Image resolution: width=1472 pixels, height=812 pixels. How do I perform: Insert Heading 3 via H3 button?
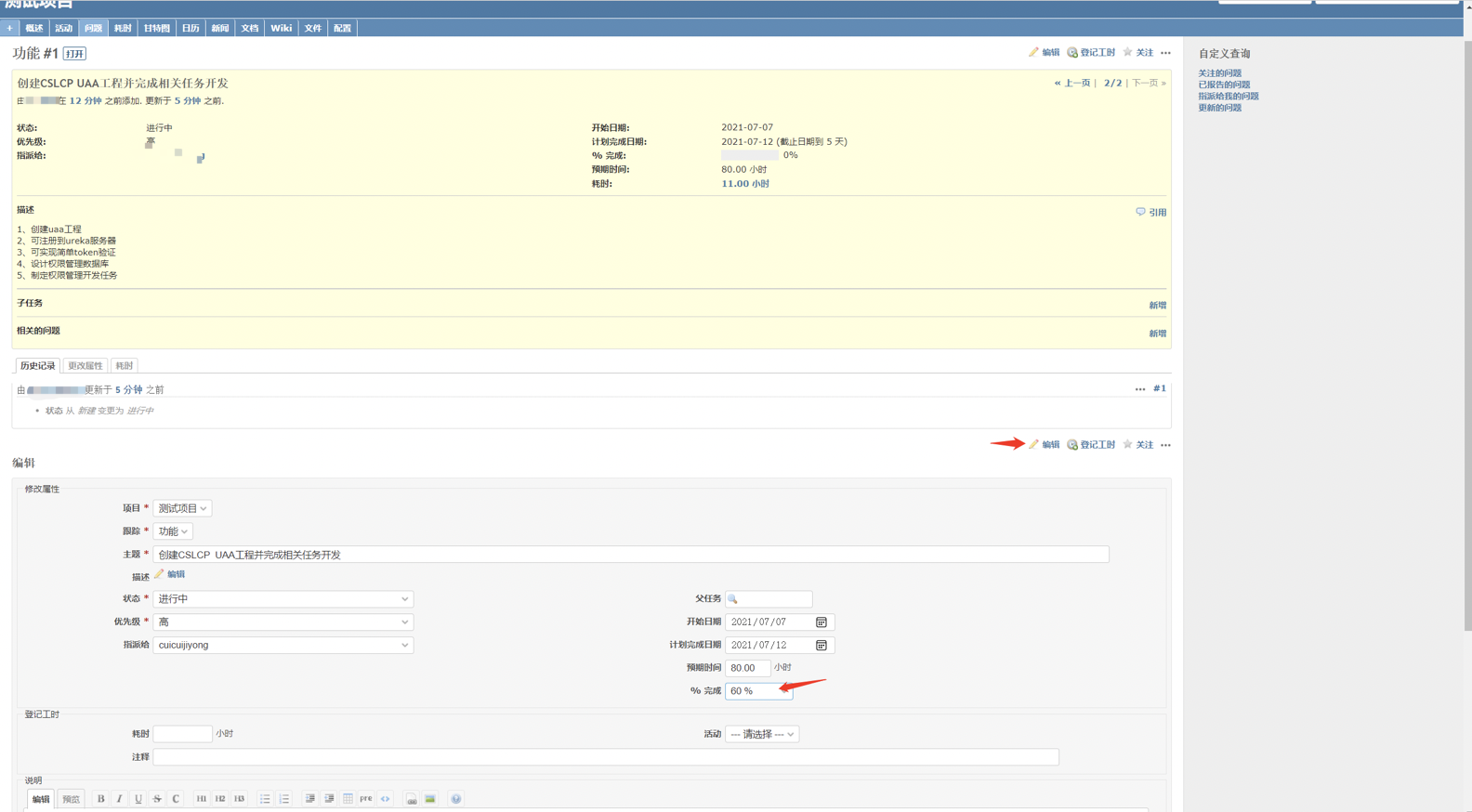[x=239, y=799]
